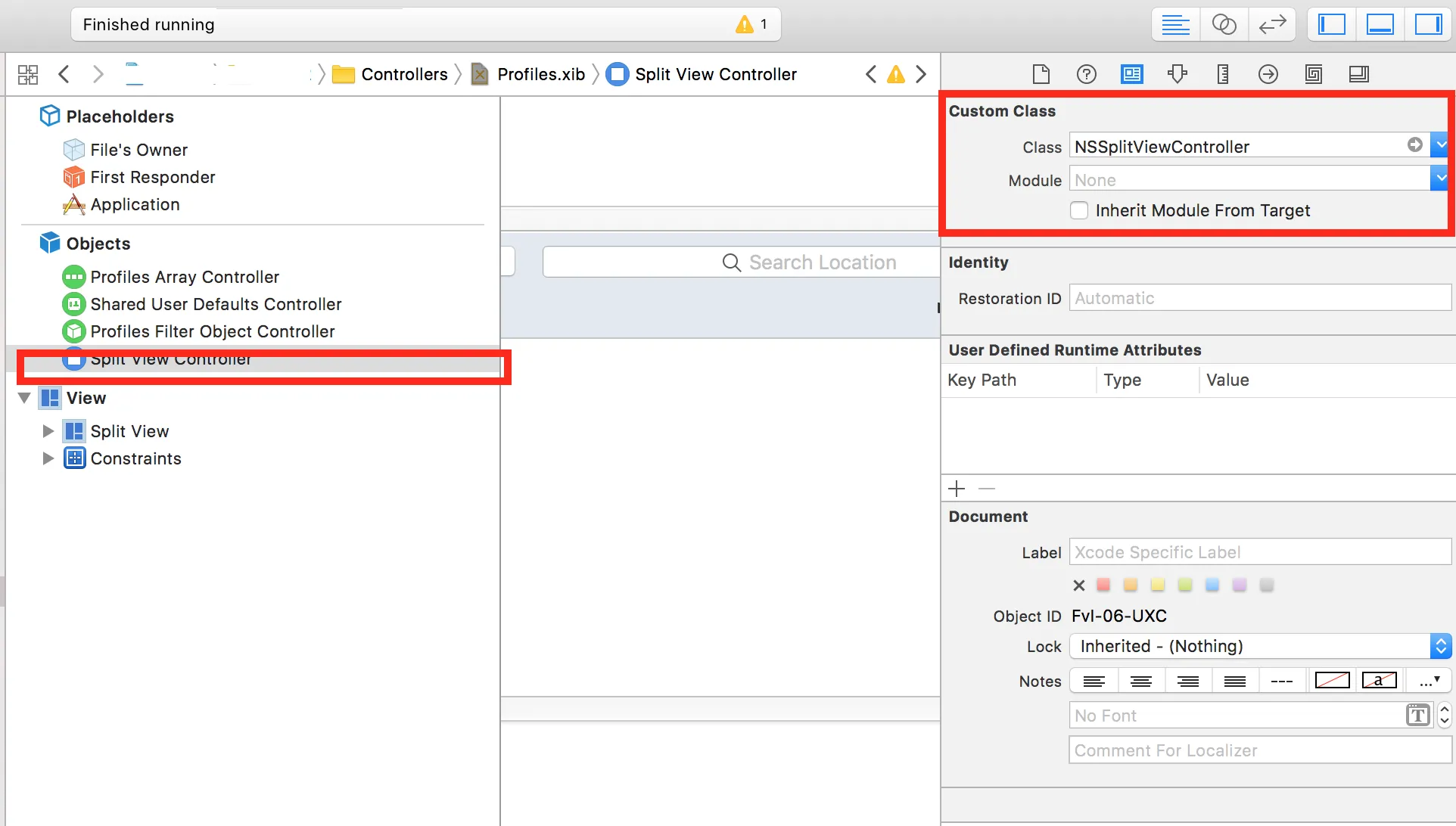Image resolution: width=1456 pixels, height=826 pixels.
Task: Open the File inspector
Action: pyautogui.click(x=1041, y=74)
